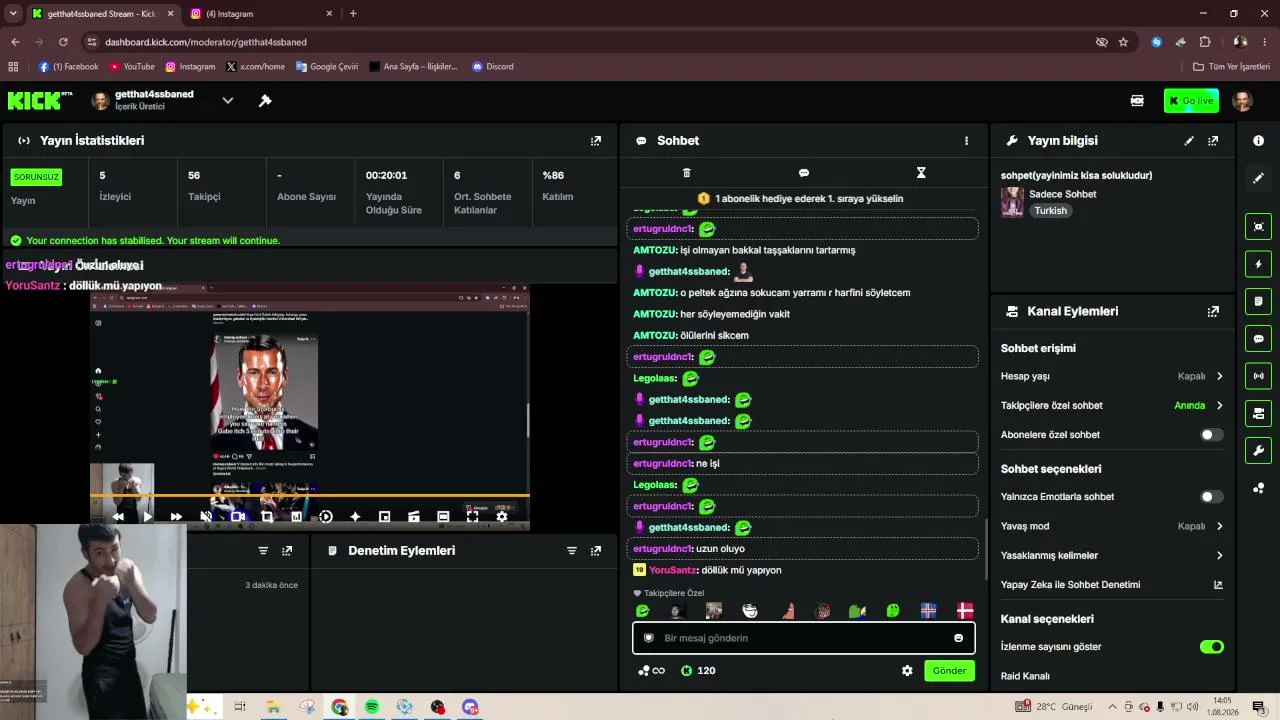This screenshot has width=1280, height=720.
Task: Click the orange video progress bar
Action: (310, 495)
